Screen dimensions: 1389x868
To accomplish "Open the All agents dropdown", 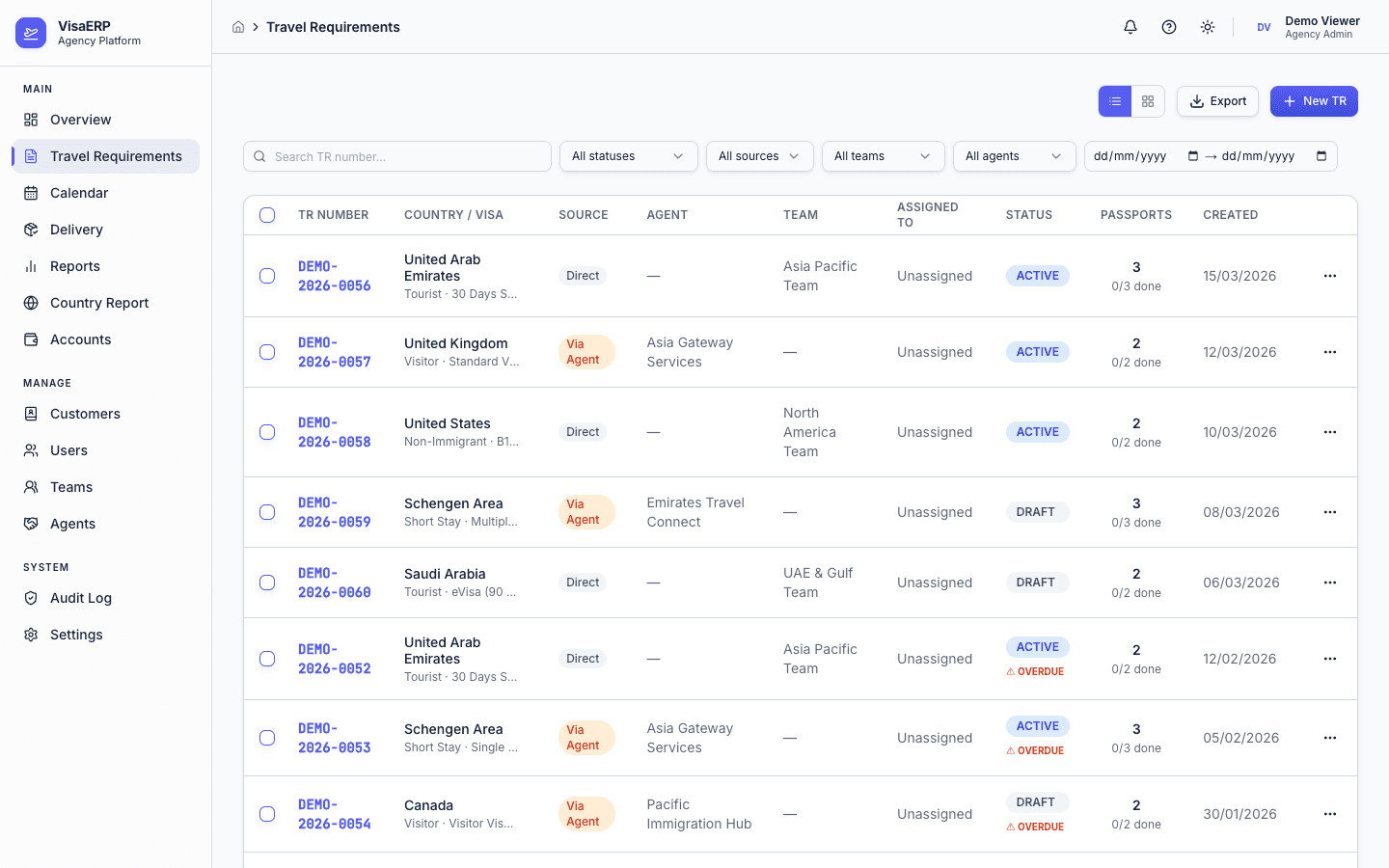I will pos(1014,155).
